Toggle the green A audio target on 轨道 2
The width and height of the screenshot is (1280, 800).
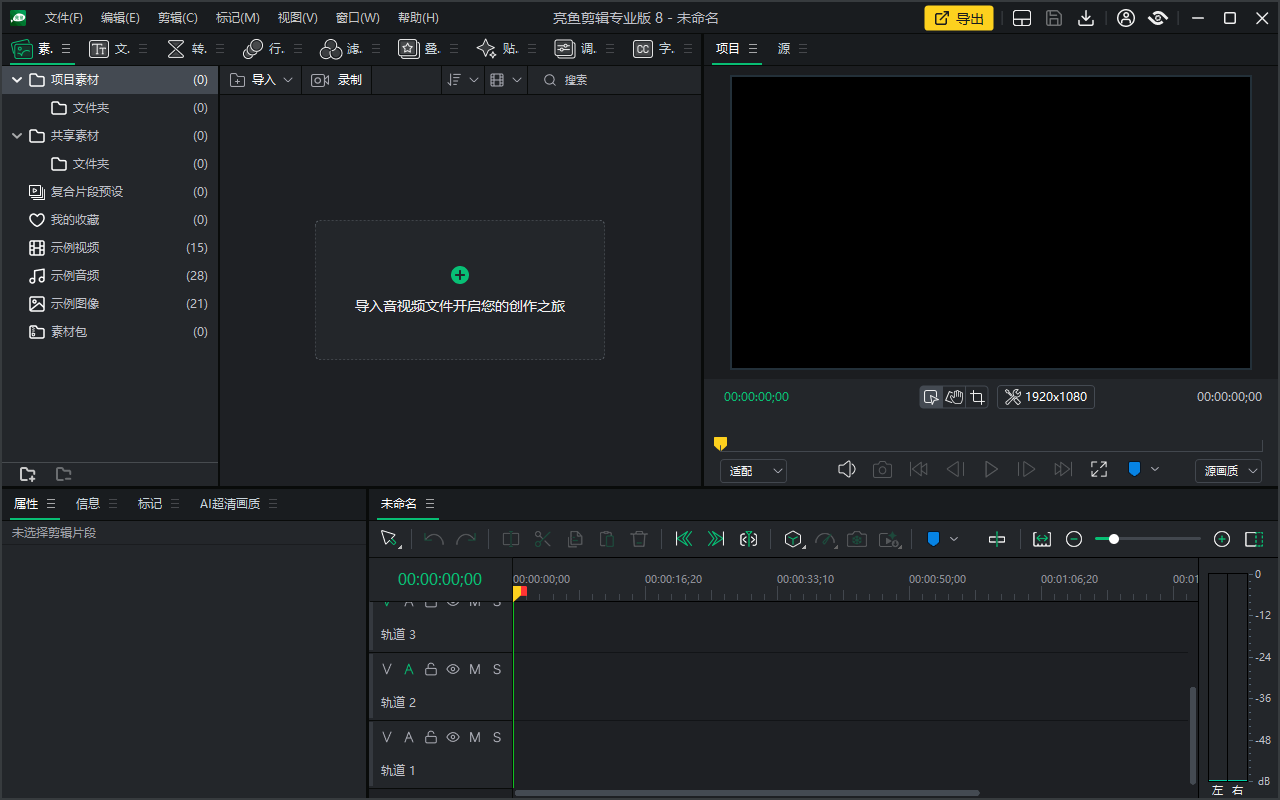[409, 669]
